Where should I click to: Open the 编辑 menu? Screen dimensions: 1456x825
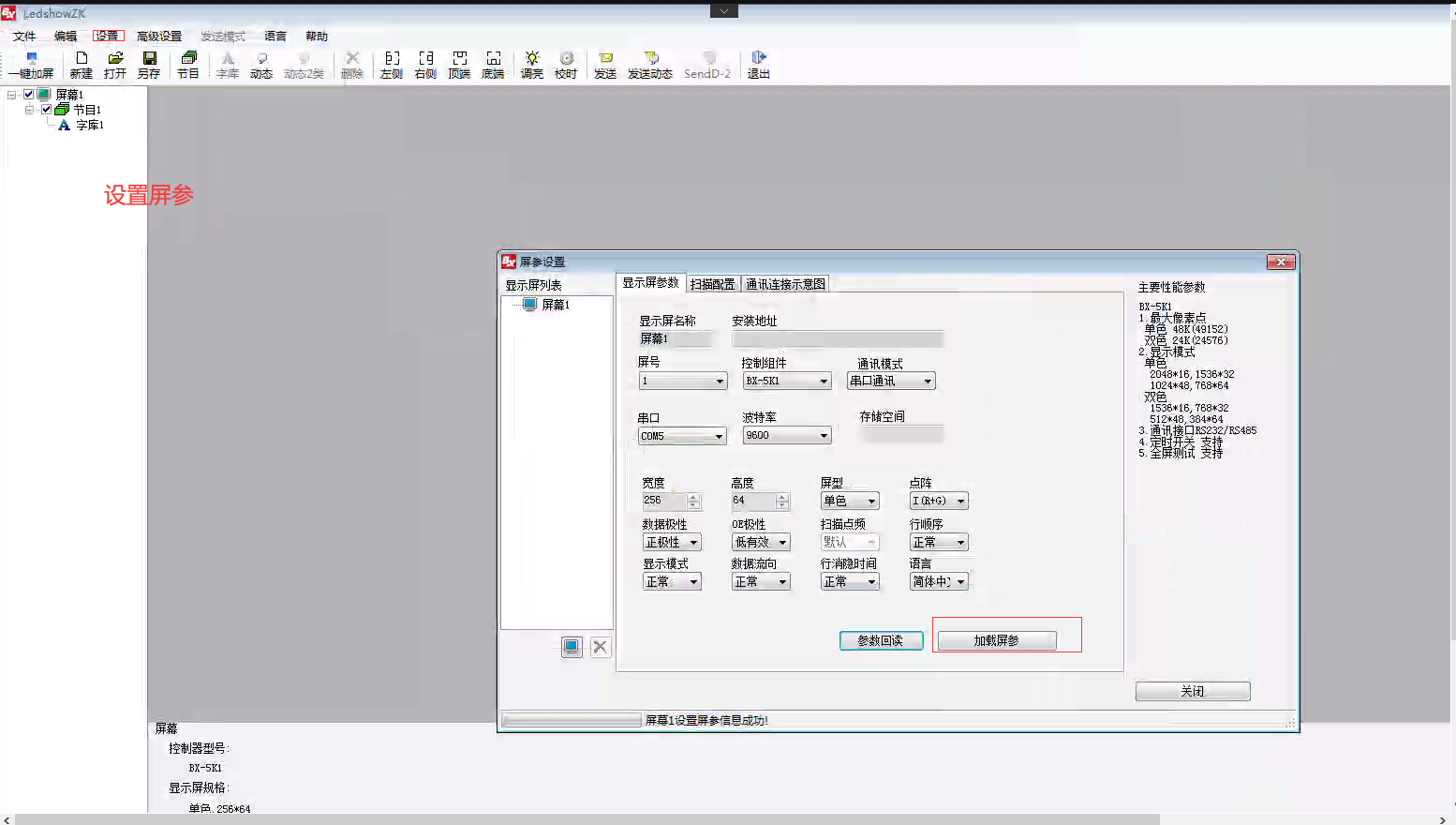[x=66, y=37]
